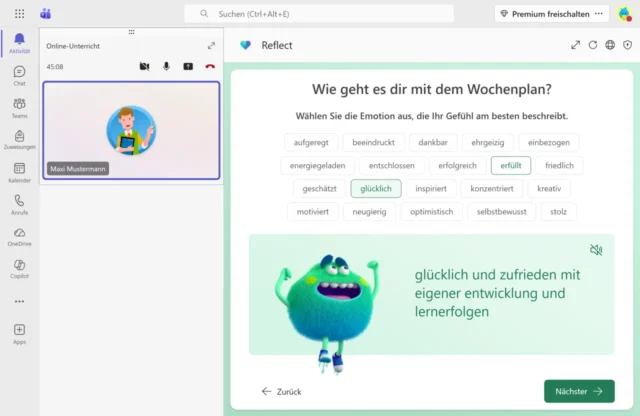Pick the kreativ emotion
Screen dimensions: 640x416
(549, 189)
